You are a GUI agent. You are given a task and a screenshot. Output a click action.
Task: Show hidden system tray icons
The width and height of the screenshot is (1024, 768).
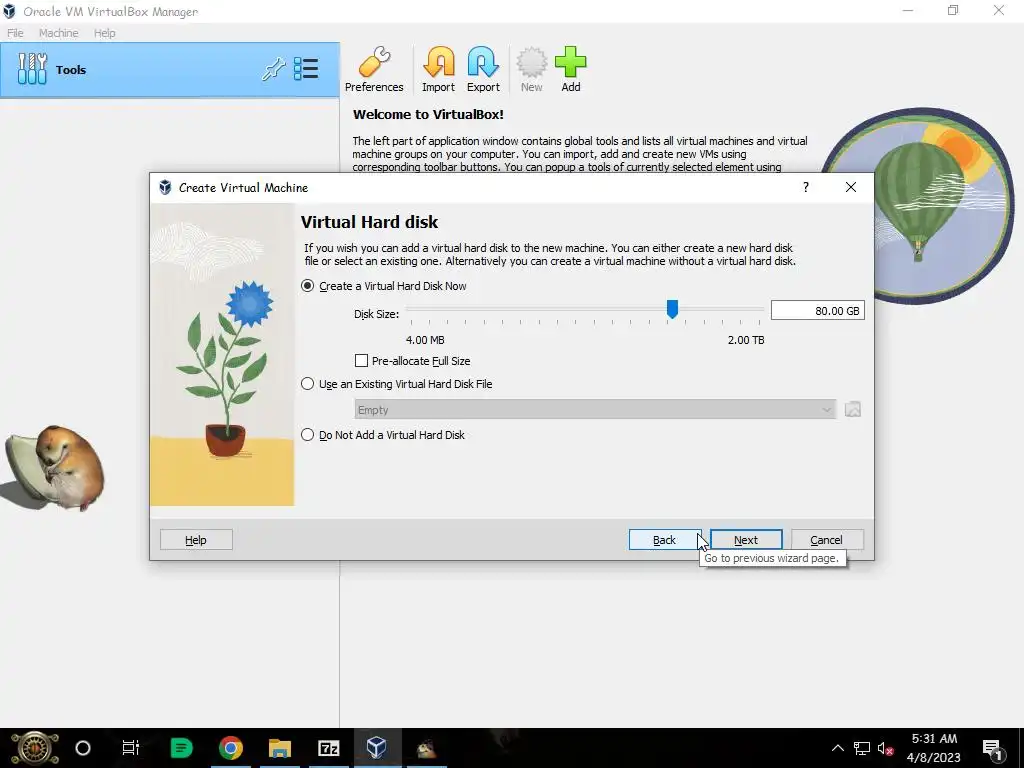(837, 748)
